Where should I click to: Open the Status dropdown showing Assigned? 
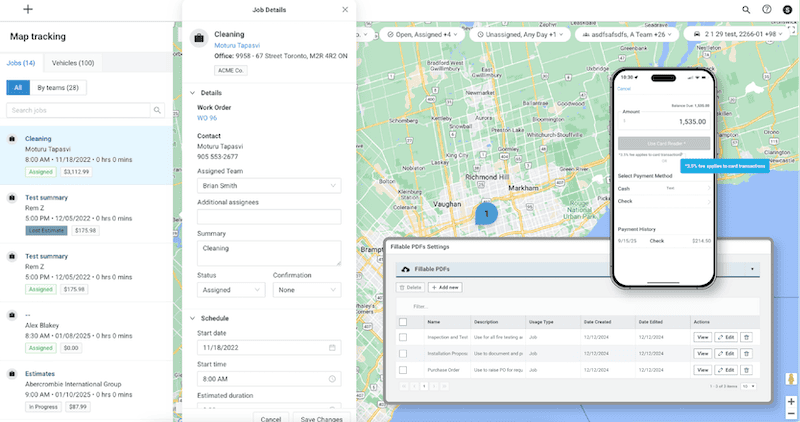coord(231,289)
